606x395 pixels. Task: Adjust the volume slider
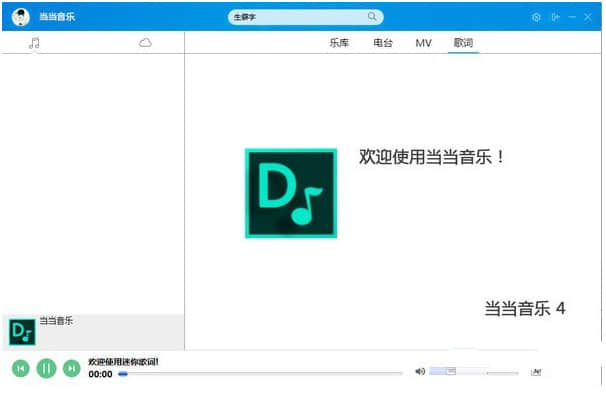tap(458, 371)
